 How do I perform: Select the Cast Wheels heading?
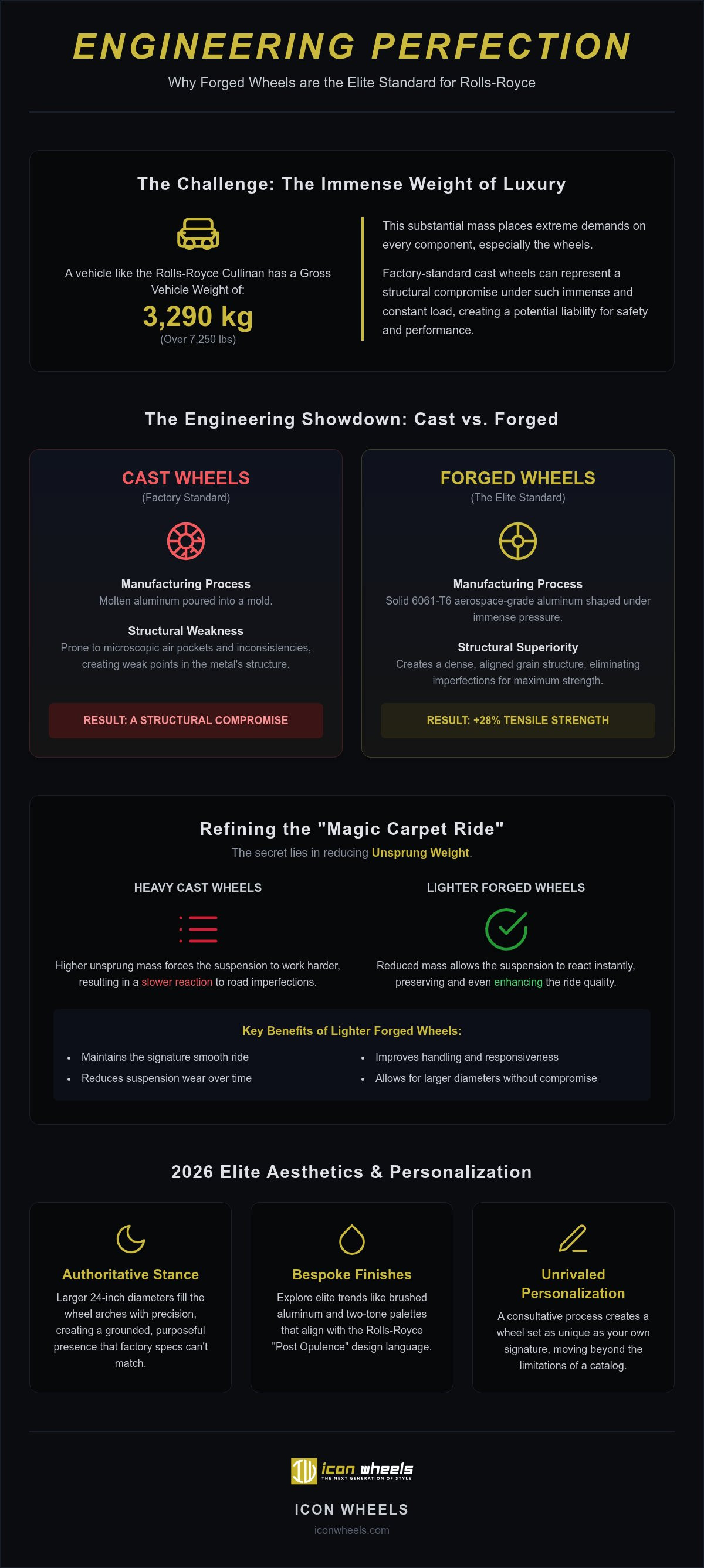pos(186,478)
